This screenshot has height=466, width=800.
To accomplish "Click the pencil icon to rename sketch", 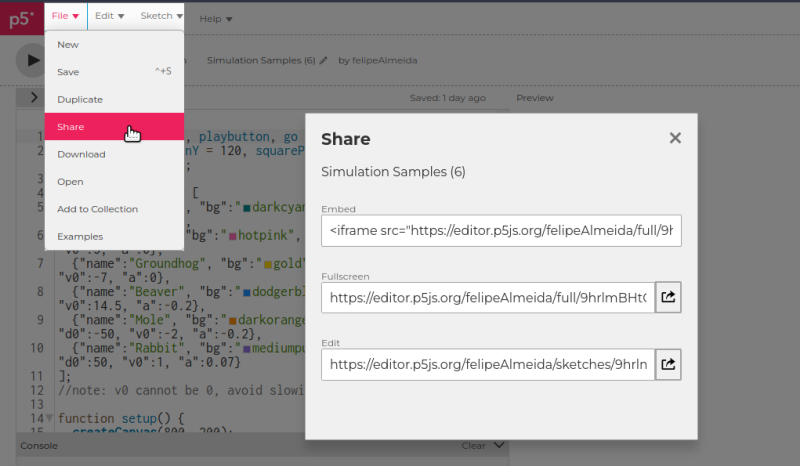I will click(x=323, y=61).
